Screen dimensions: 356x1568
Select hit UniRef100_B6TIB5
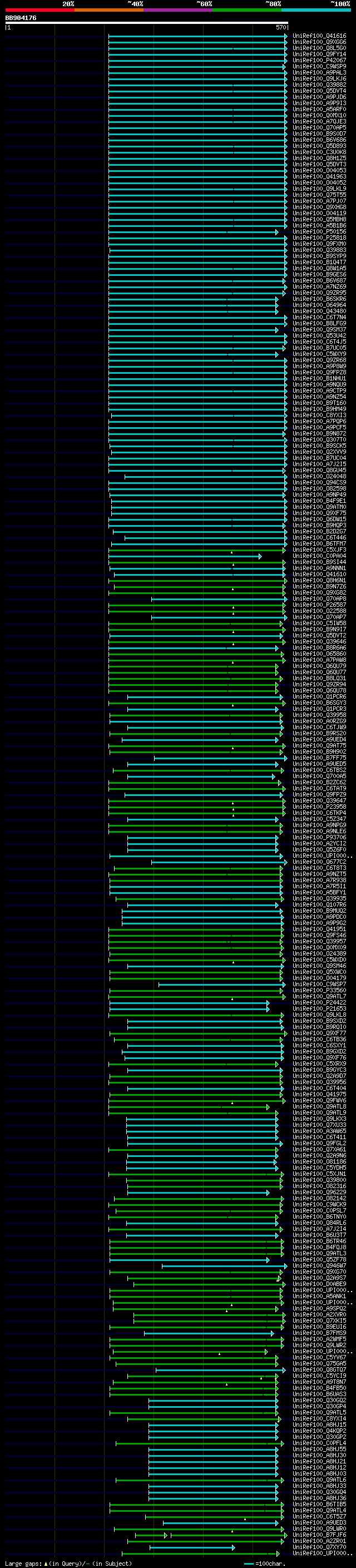coord(319,1505)
